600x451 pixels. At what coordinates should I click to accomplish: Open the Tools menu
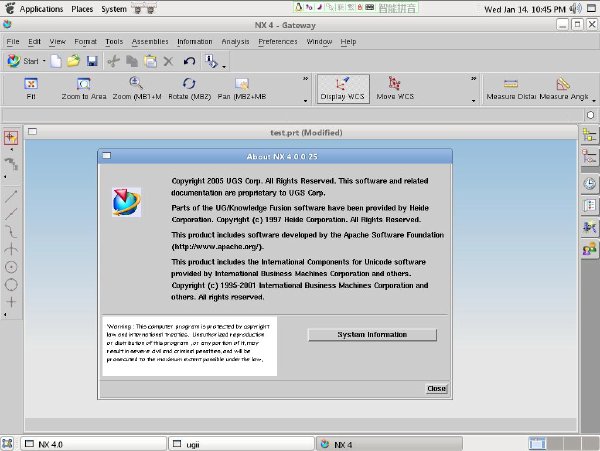click(114, 41)
